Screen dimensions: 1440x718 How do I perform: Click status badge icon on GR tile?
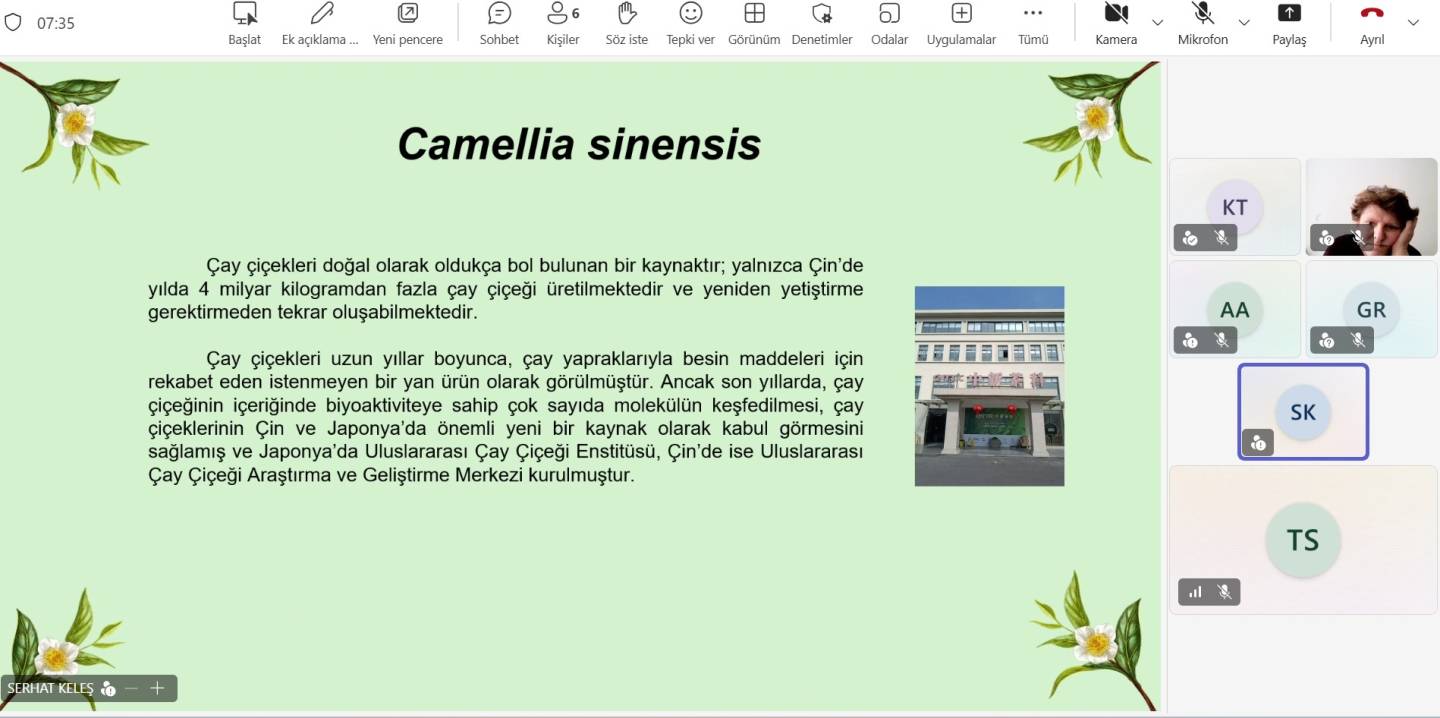[1327, 341]
